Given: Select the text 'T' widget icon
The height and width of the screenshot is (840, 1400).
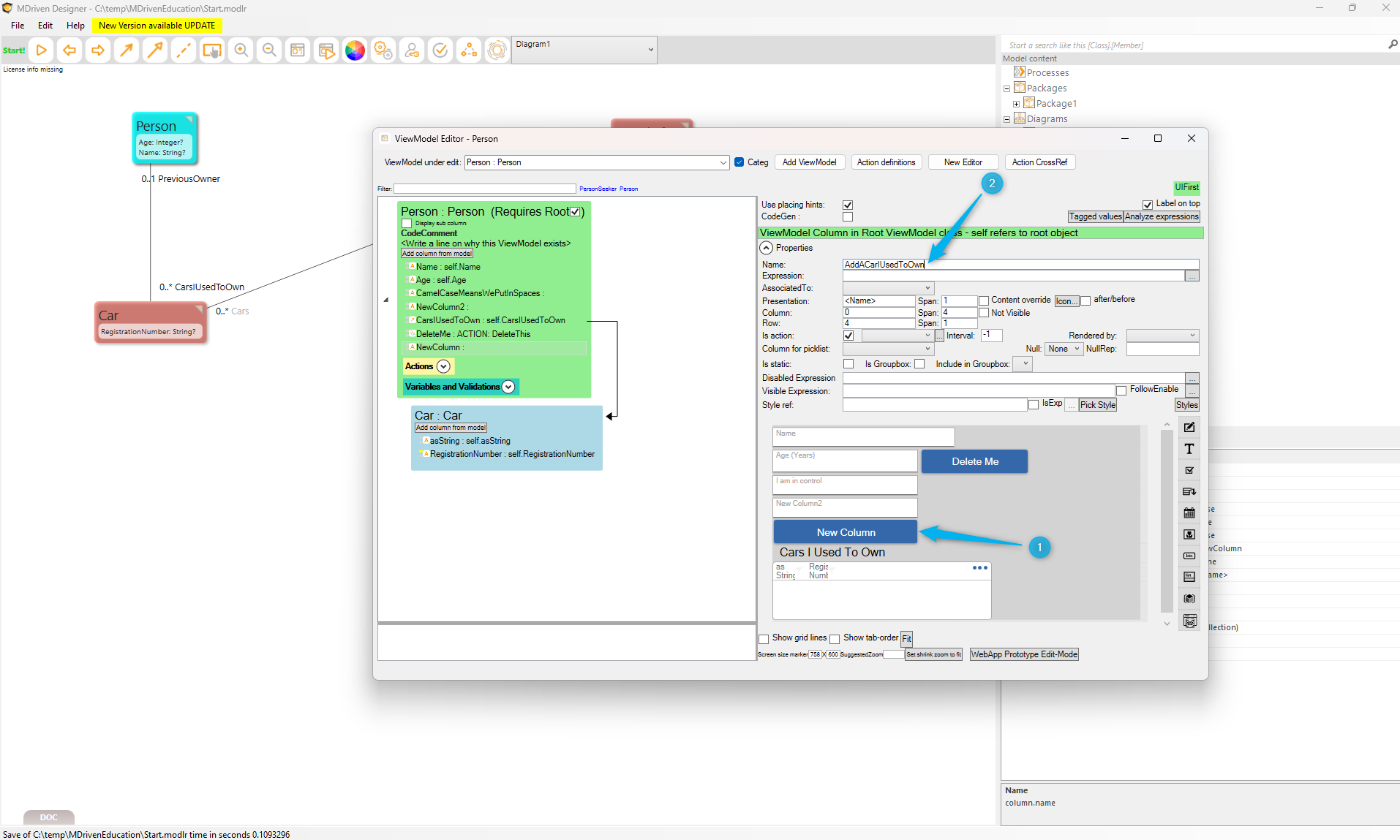Looking at the screenshot, I should point(1189,449).
